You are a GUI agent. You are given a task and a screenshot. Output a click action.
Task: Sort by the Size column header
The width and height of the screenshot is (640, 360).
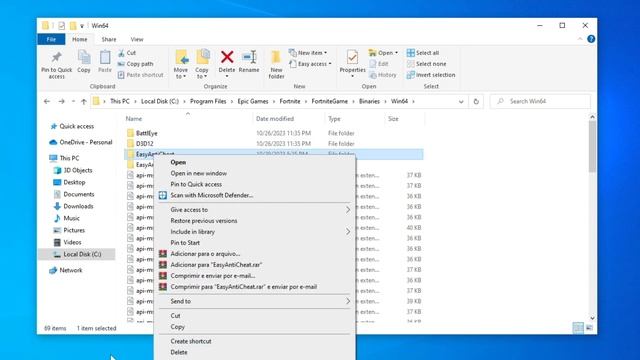click(x=393, y=119)
